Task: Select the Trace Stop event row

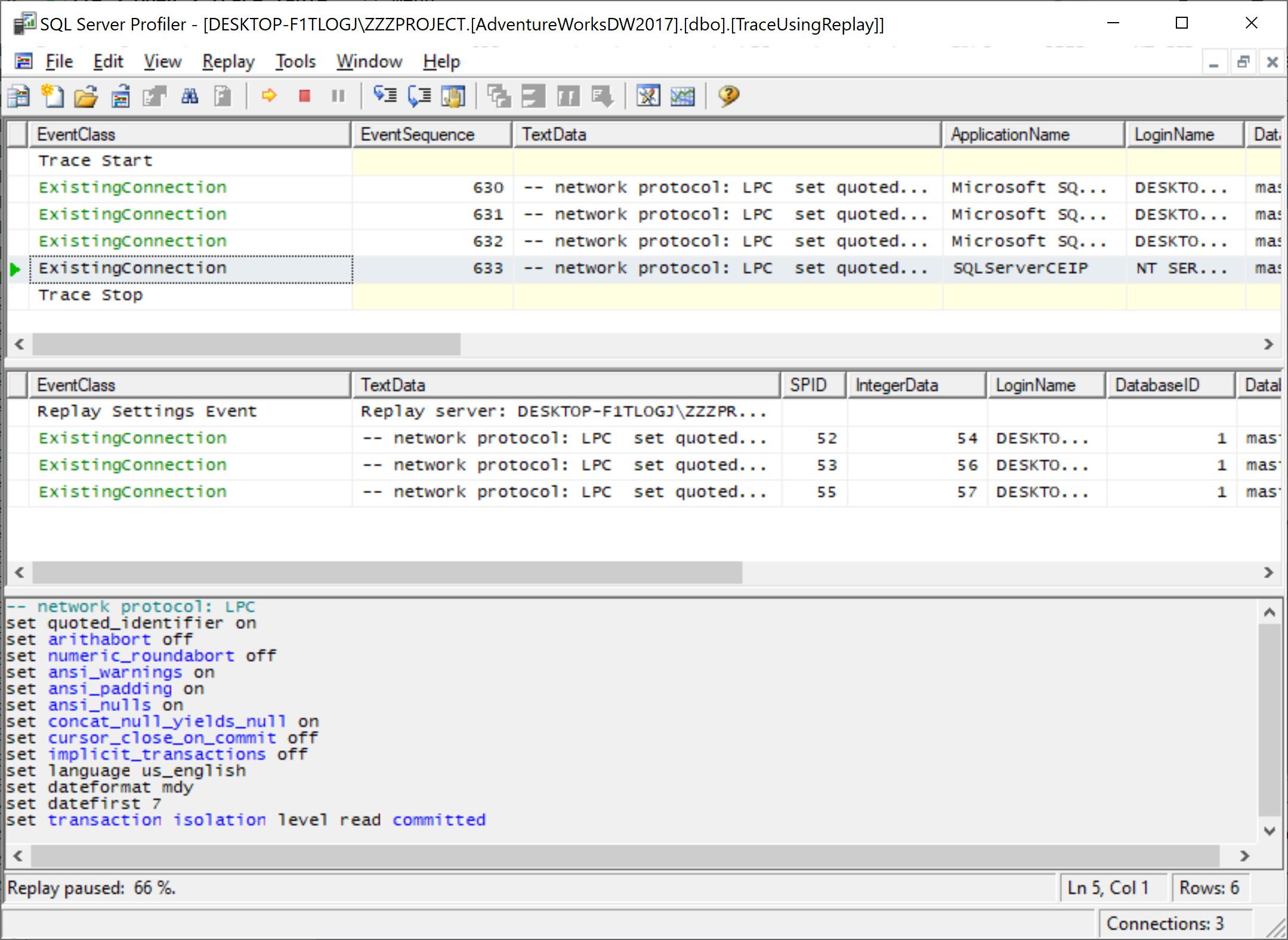Action: tap(91, 295)
